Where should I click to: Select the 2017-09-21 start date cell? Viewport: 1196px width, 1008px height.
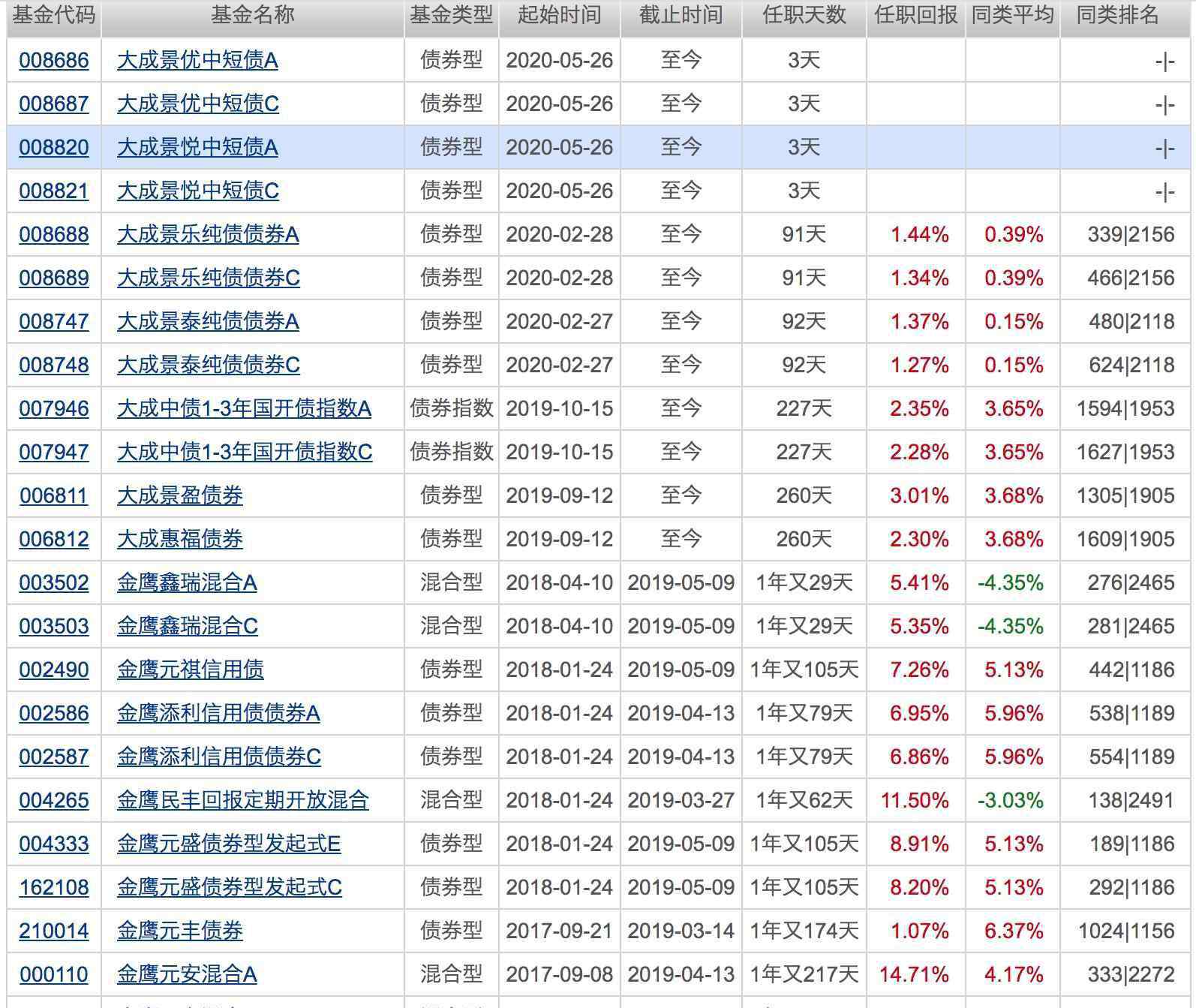click(x=560, y=931)
